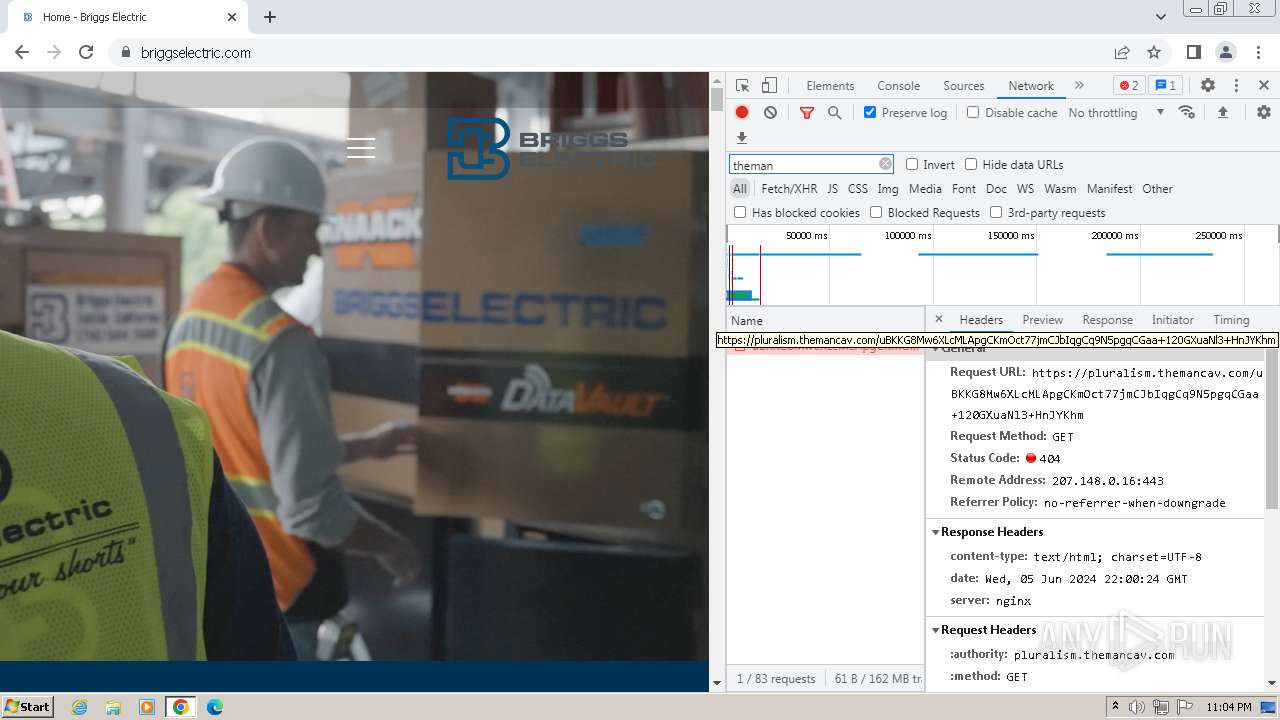Enable the Disable cache checkbox
Viewport: 1280px width, 720px height.
[973, 112]
